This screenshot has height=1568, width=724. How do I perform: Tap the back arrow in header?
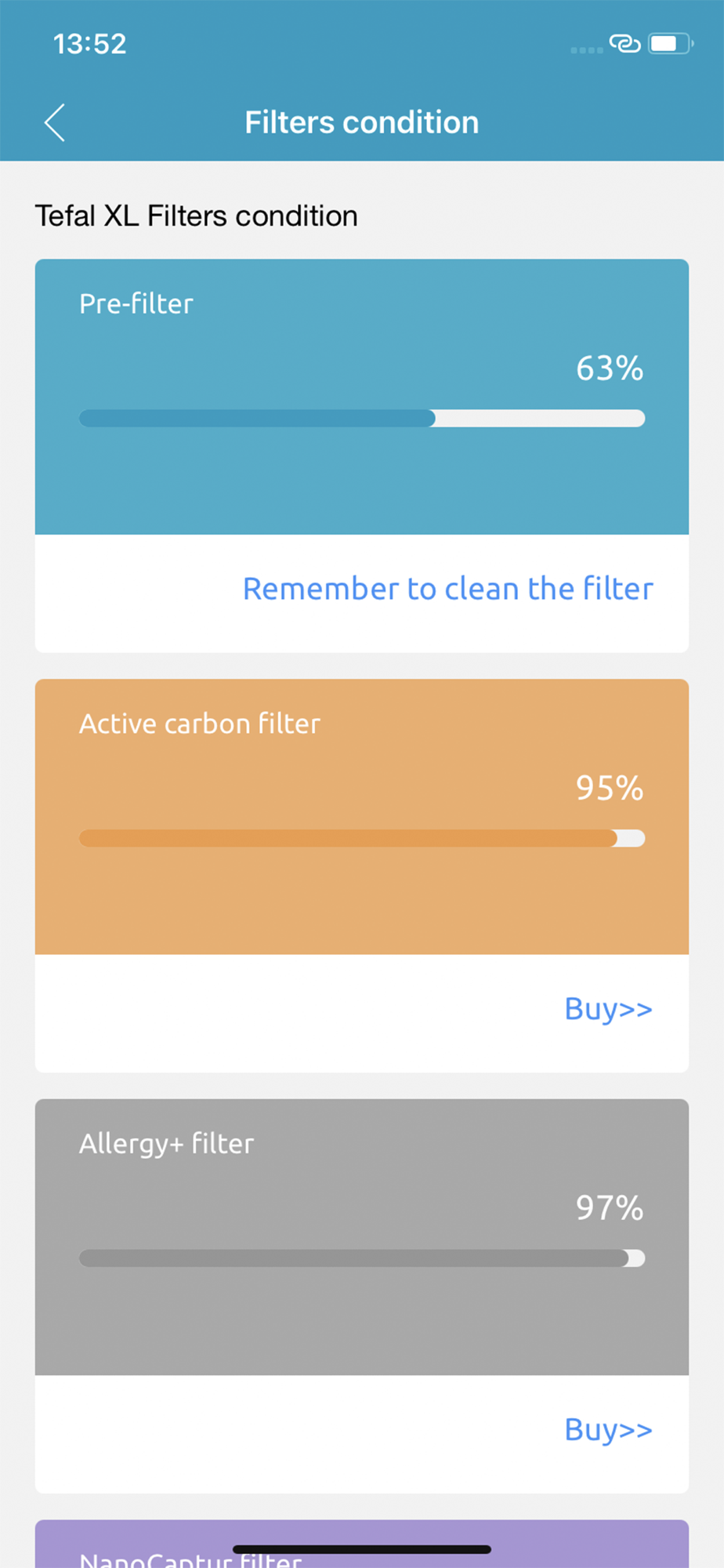pos(55,122)
